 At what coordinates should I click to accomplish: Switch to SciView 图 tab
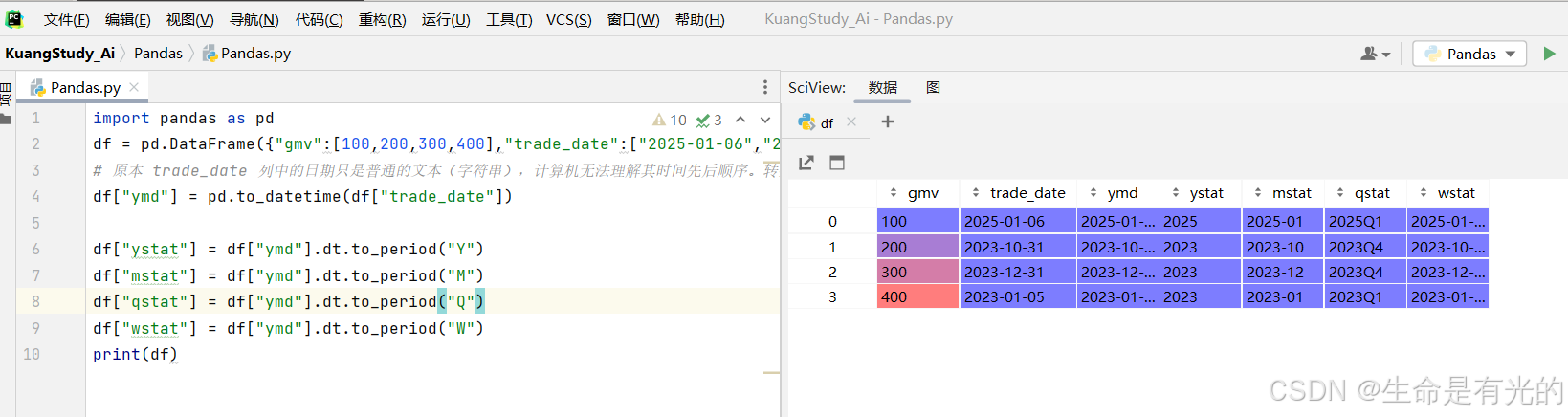coord(933,87)
